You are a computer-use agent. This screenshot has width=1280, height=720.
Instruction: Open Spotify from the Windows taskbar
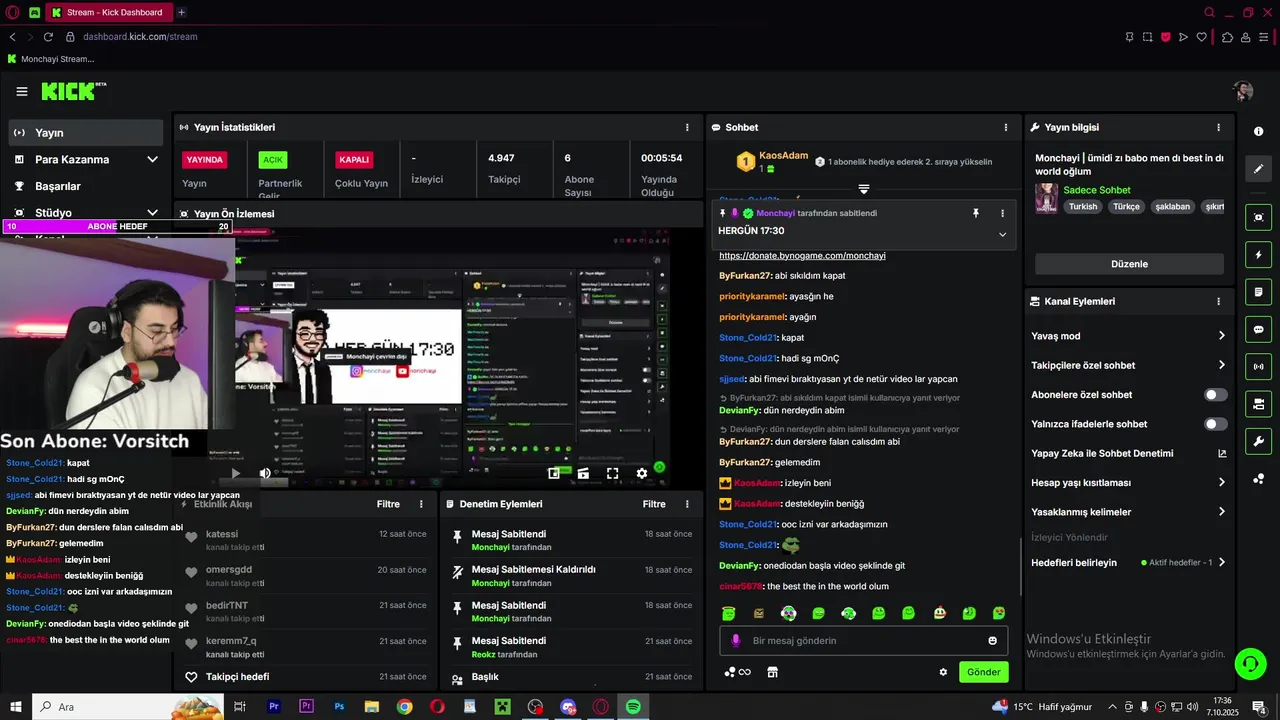click(633, 707)
